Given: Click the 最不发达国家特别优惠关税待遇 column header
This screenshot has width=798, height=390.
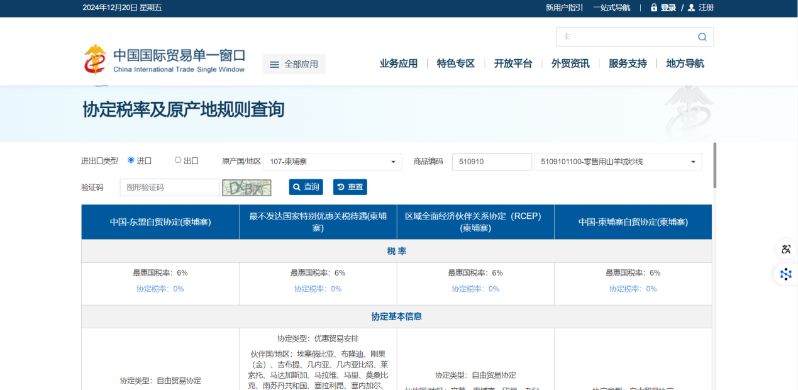Looking at the screenshot, I should (x=318, y=222).
